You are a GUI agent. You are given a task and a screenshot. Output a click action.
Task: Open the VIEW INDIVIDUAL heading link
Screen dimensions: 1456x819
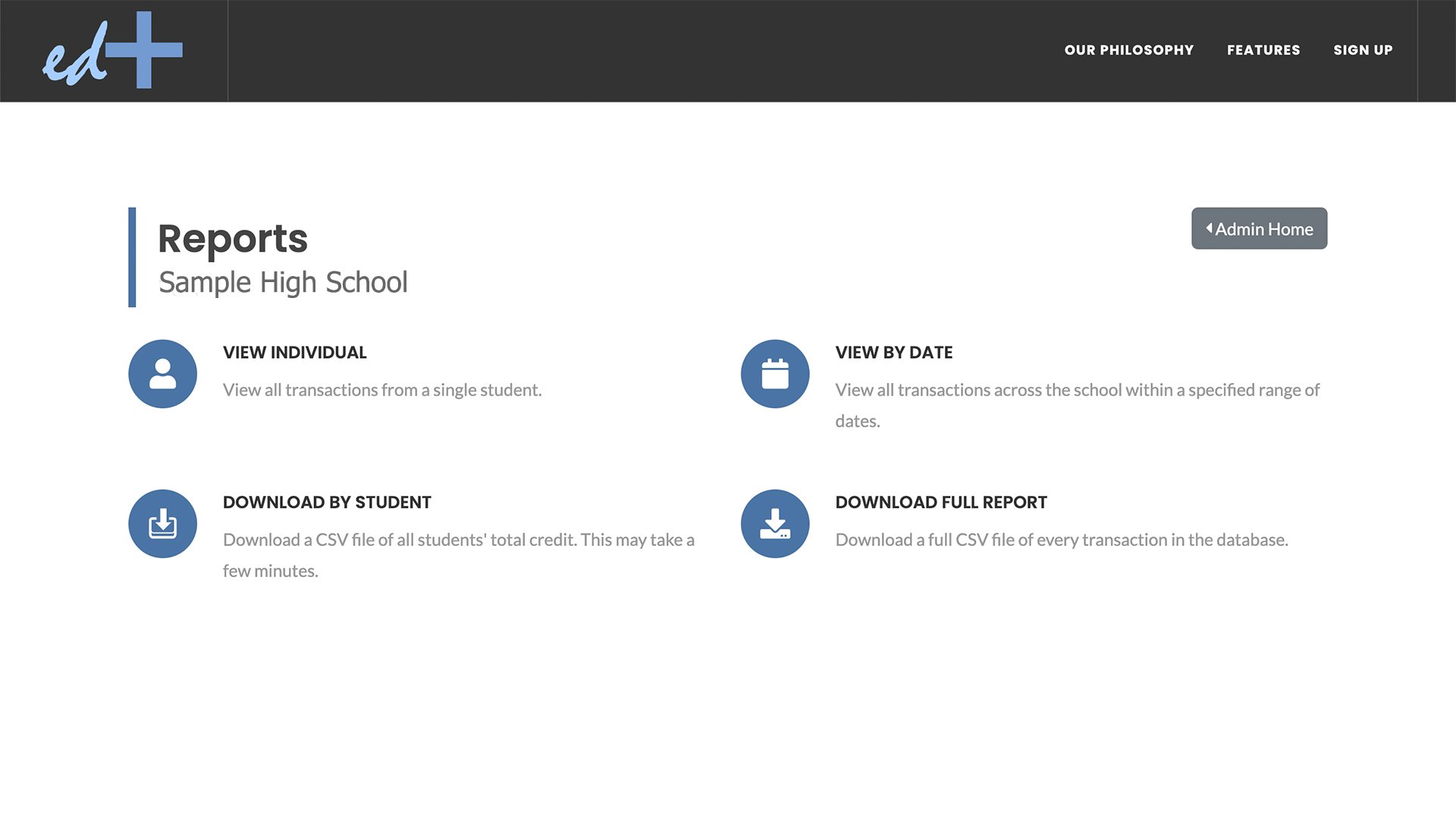point(294,353)
